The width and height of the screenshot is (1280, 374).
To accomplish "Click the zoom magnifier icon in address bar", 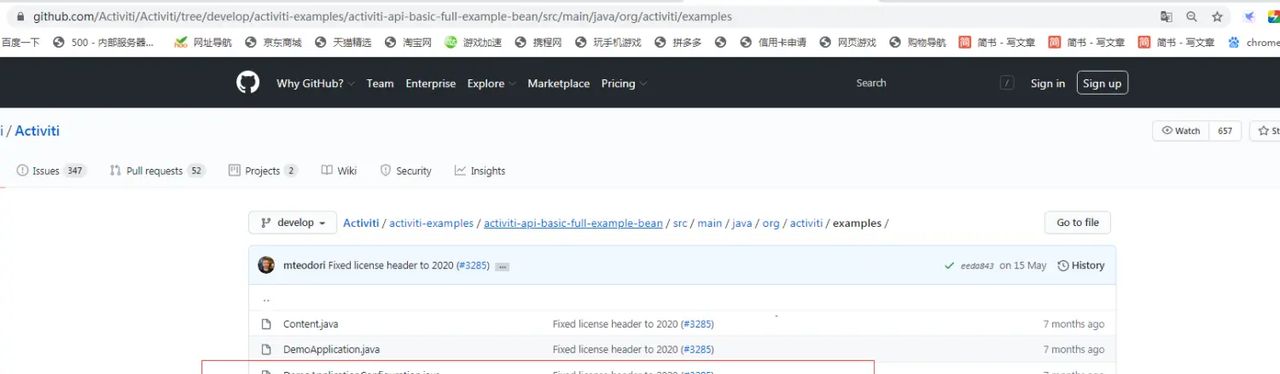I will [1192, 17].
